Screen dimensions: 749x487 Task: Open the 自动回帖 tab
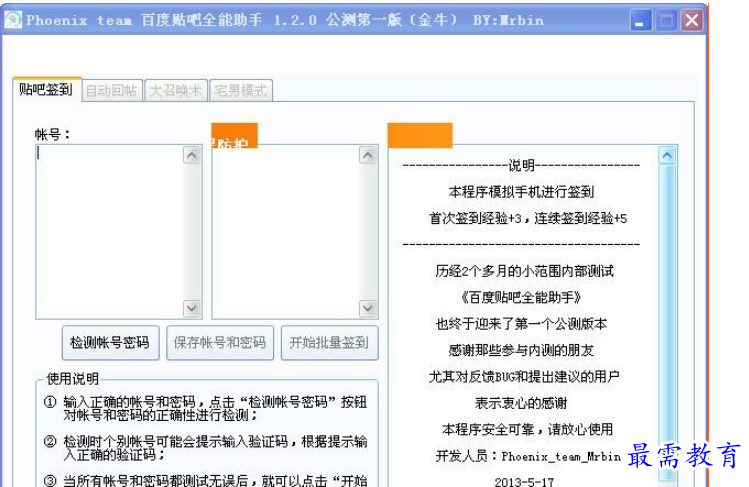pos(112,90)
